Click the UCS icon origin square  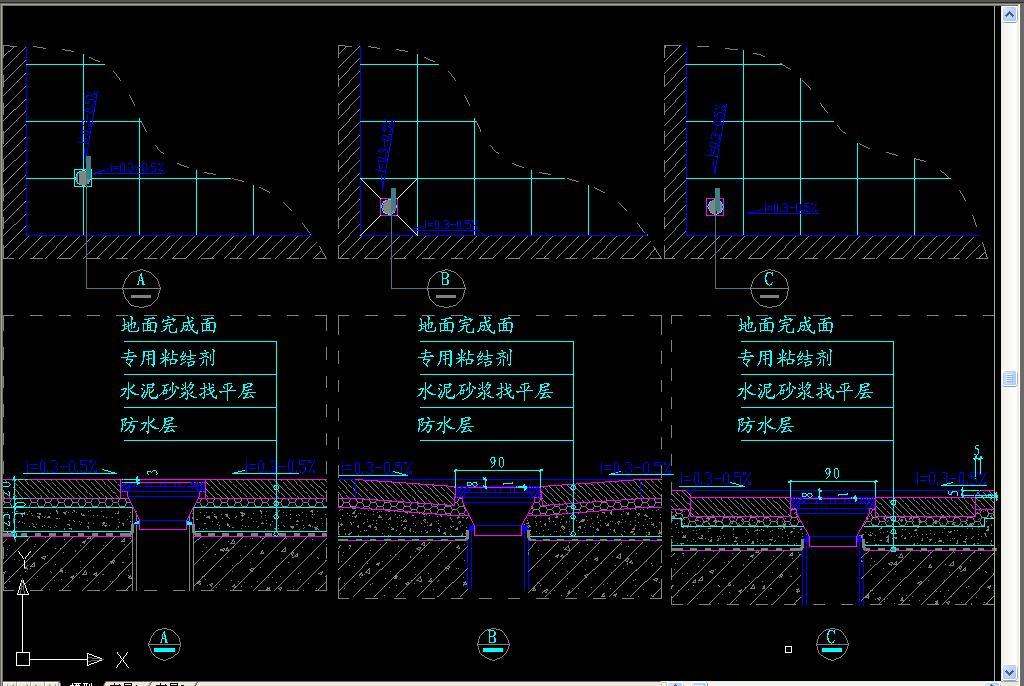pyautogui.click(x=23, y=659)
